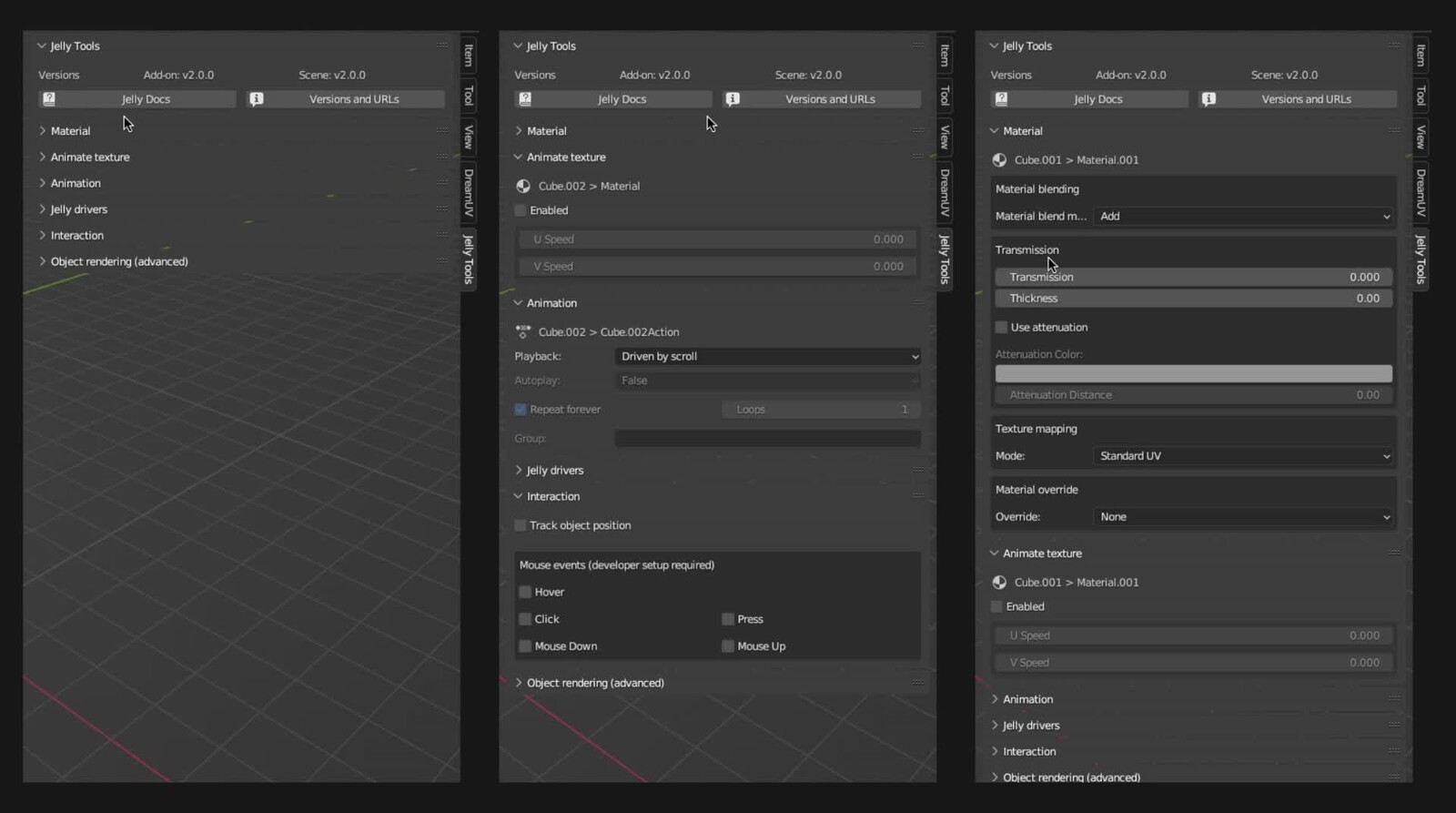
Task: Click drag handle on middle panel Animation header
Action: [x=918, y=302]
